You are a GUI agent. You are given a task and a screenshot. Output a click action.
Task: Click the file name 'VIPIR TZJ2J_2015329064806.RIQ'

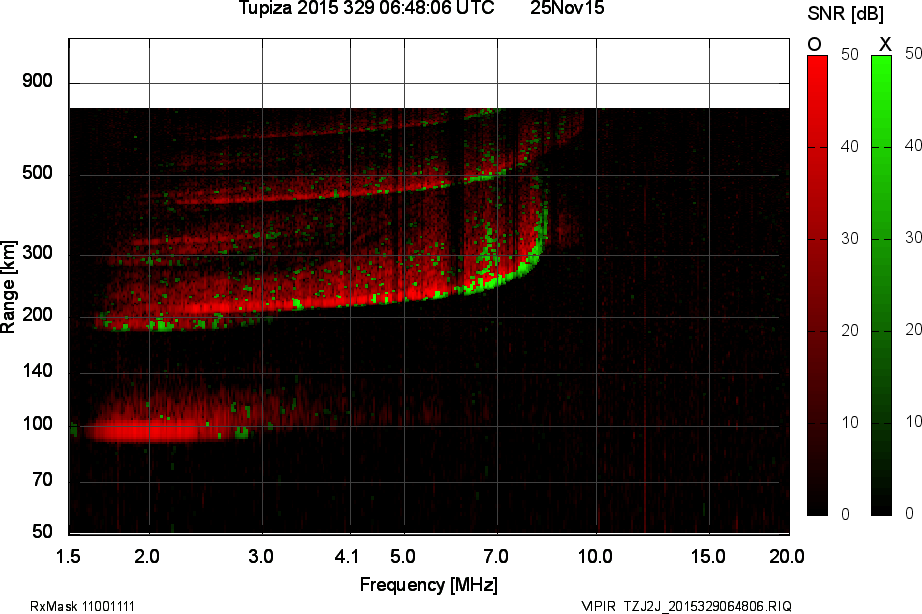pyautogui.click(x=686, y=606)
